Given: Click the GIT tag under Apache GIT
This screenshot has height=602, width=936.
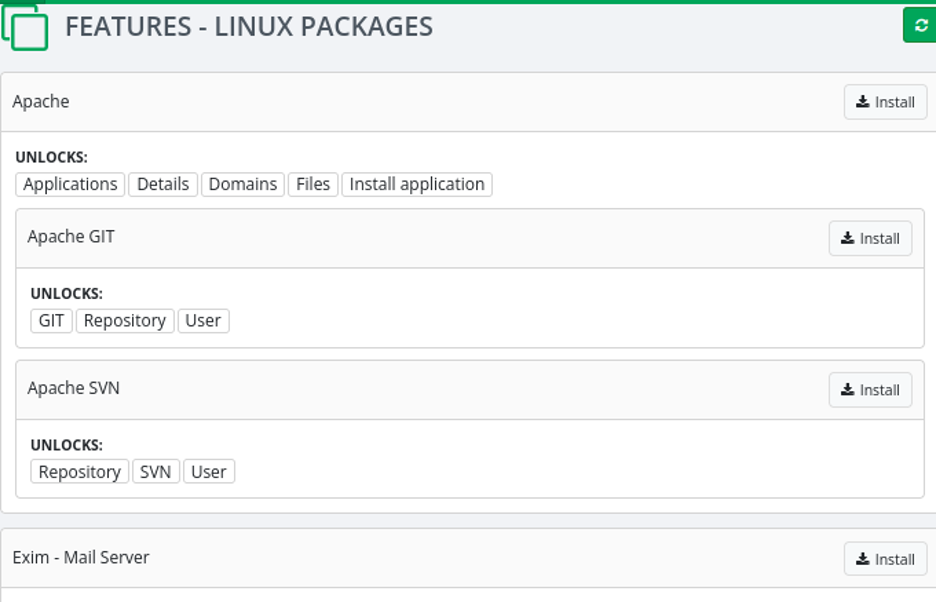Looking at the screenshot, I should 51,321.
